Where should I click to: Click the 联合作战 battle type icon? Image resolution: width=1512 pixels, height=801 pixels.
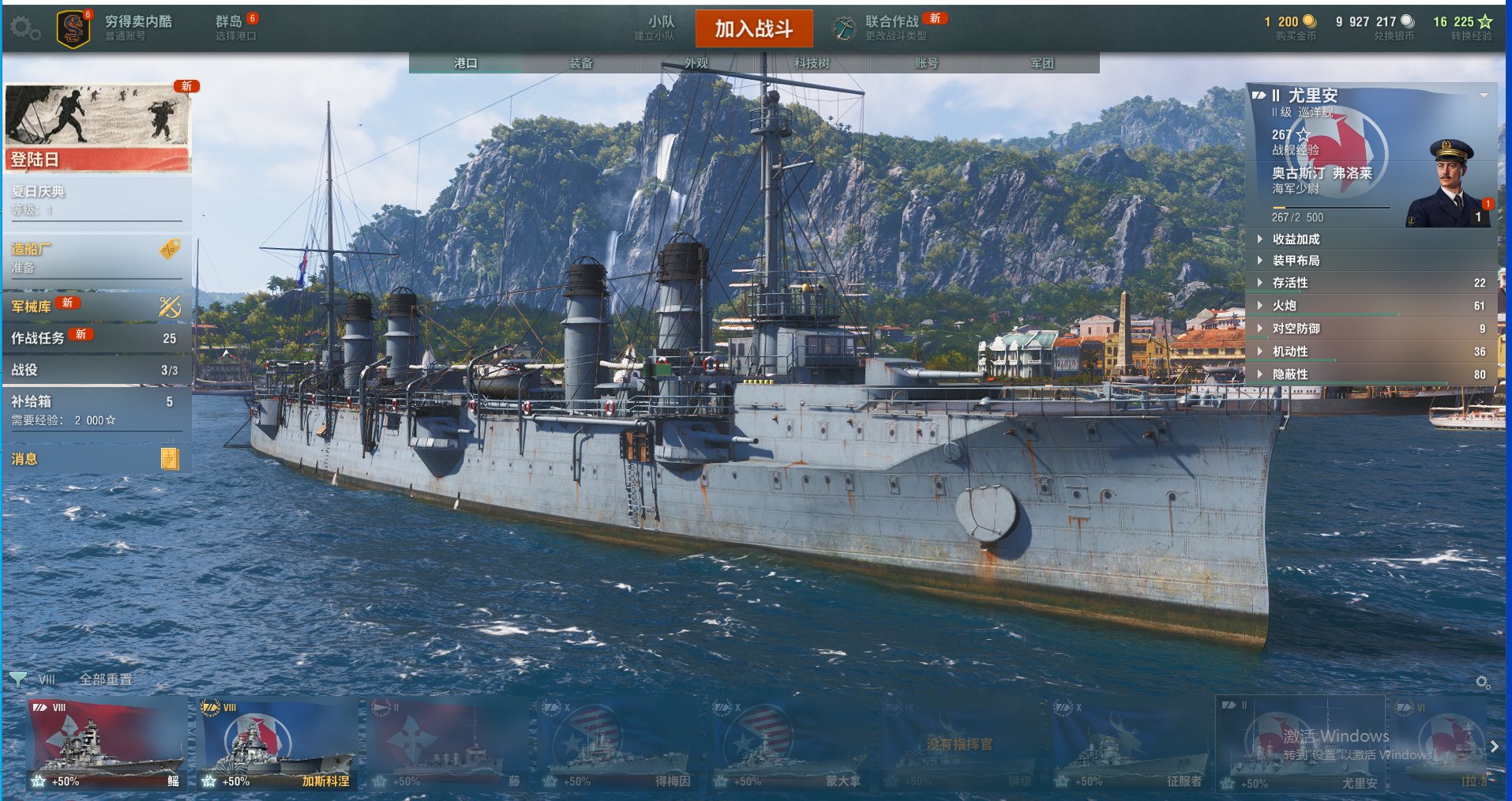(845, 28)
